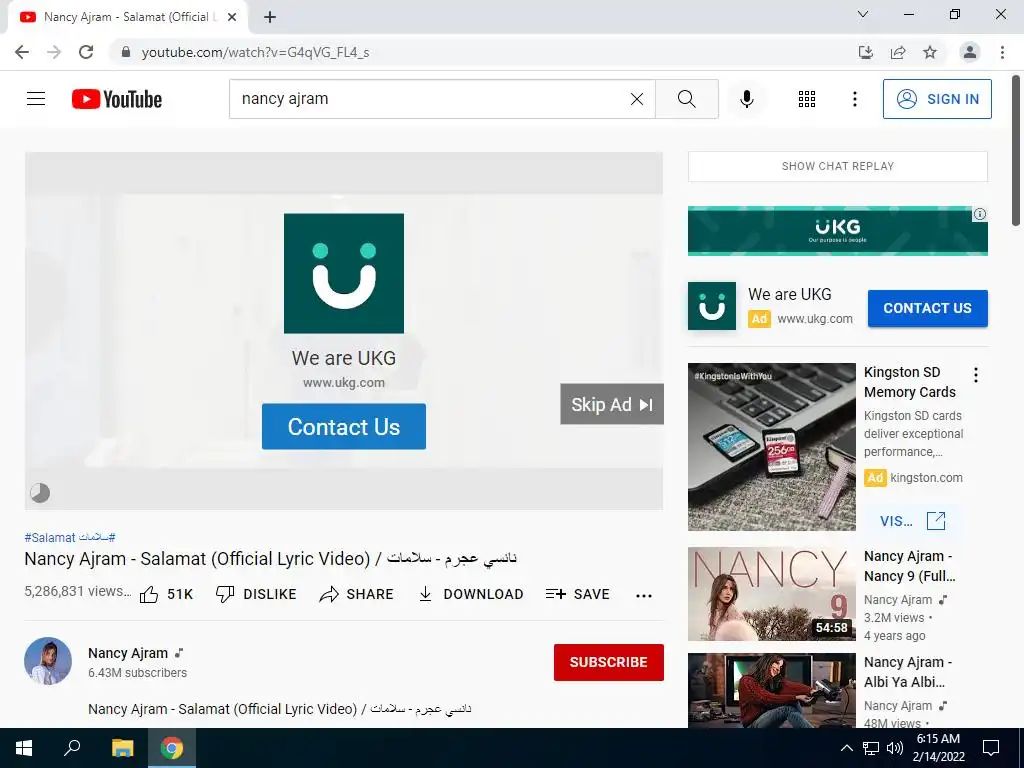Open Kingston ad three-dot options
The width and height of the screenshot is (1024, 768).
[x=976, y=375]
